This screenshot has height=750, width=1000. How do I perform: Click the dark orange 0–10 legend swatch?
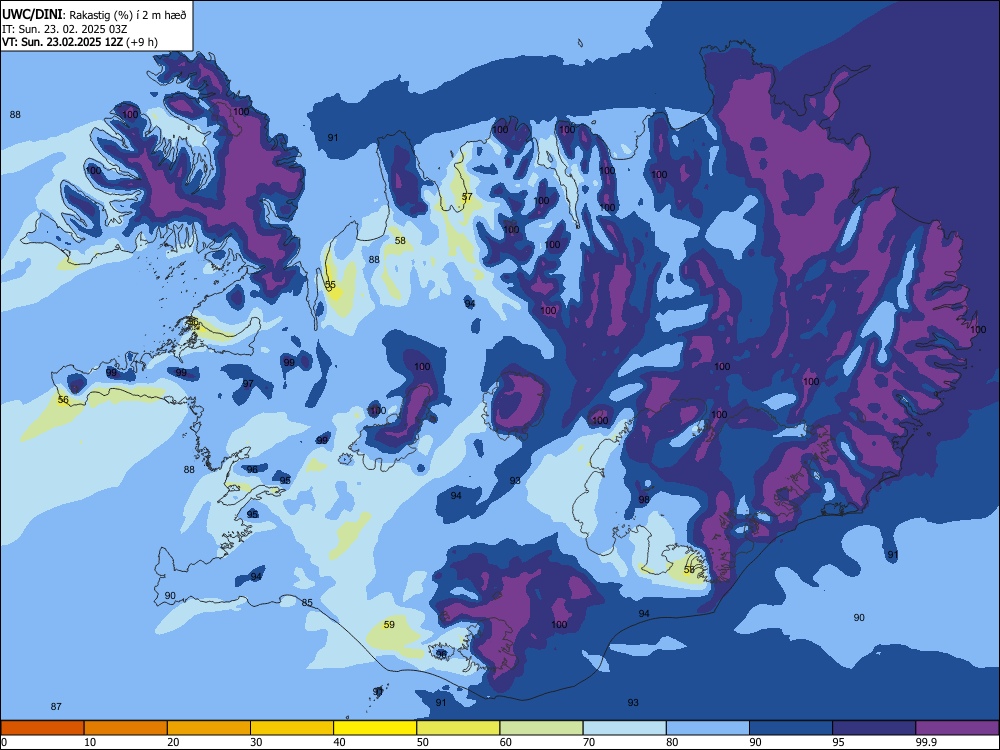click(x=43, y=728)
